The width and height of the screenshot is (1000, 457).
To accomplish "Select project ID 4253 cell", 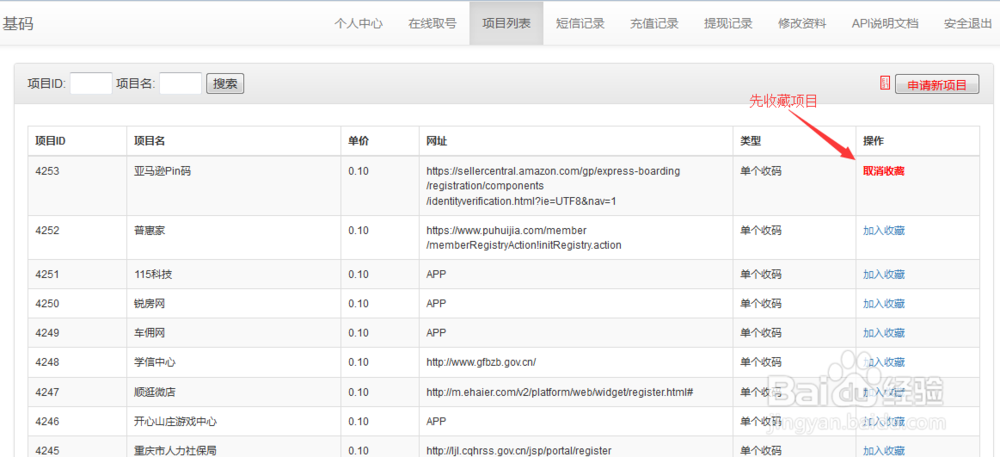I will (x=47, y=171).
